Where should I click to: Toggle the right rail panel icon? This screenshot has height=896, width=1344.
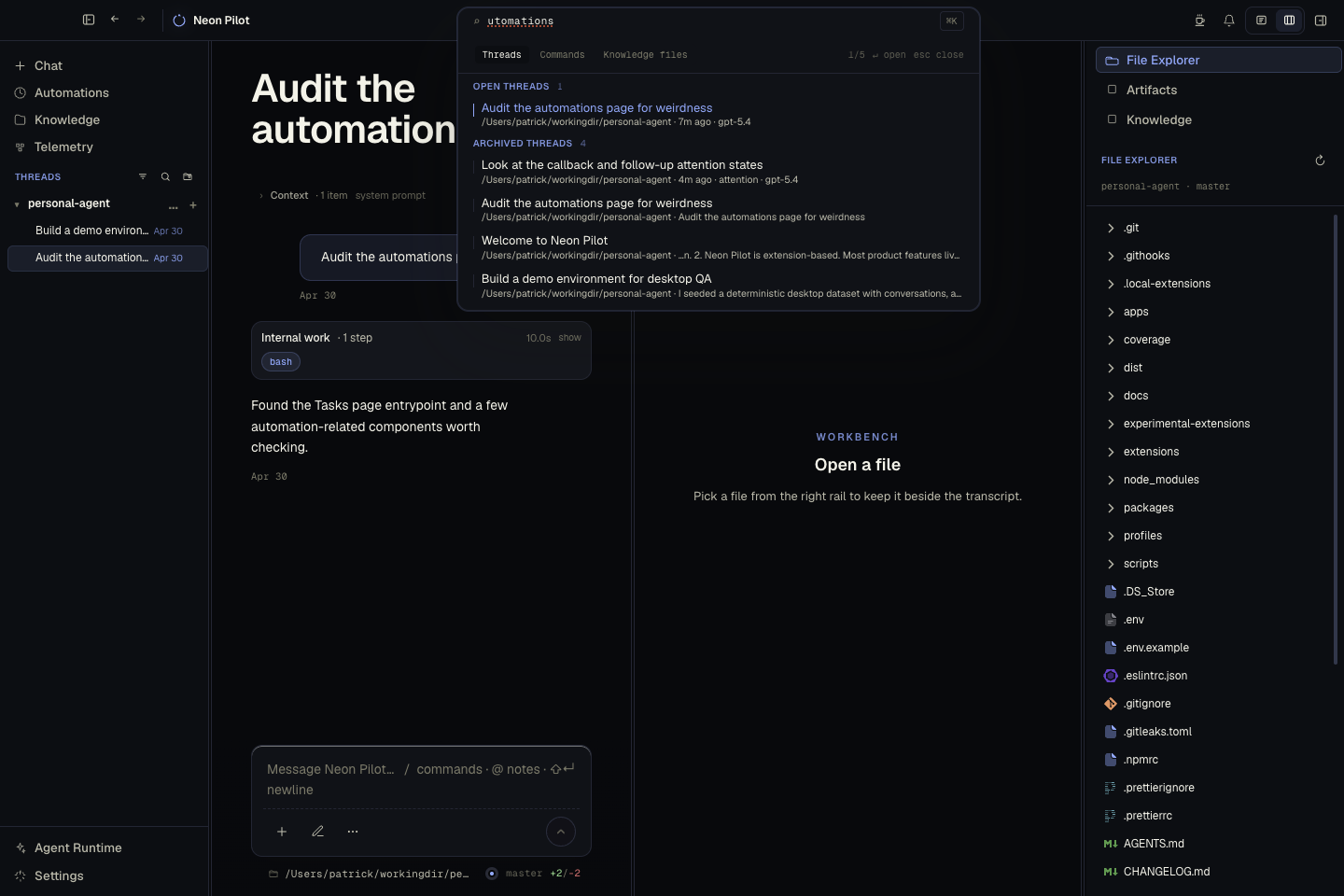pos(1321,21)
